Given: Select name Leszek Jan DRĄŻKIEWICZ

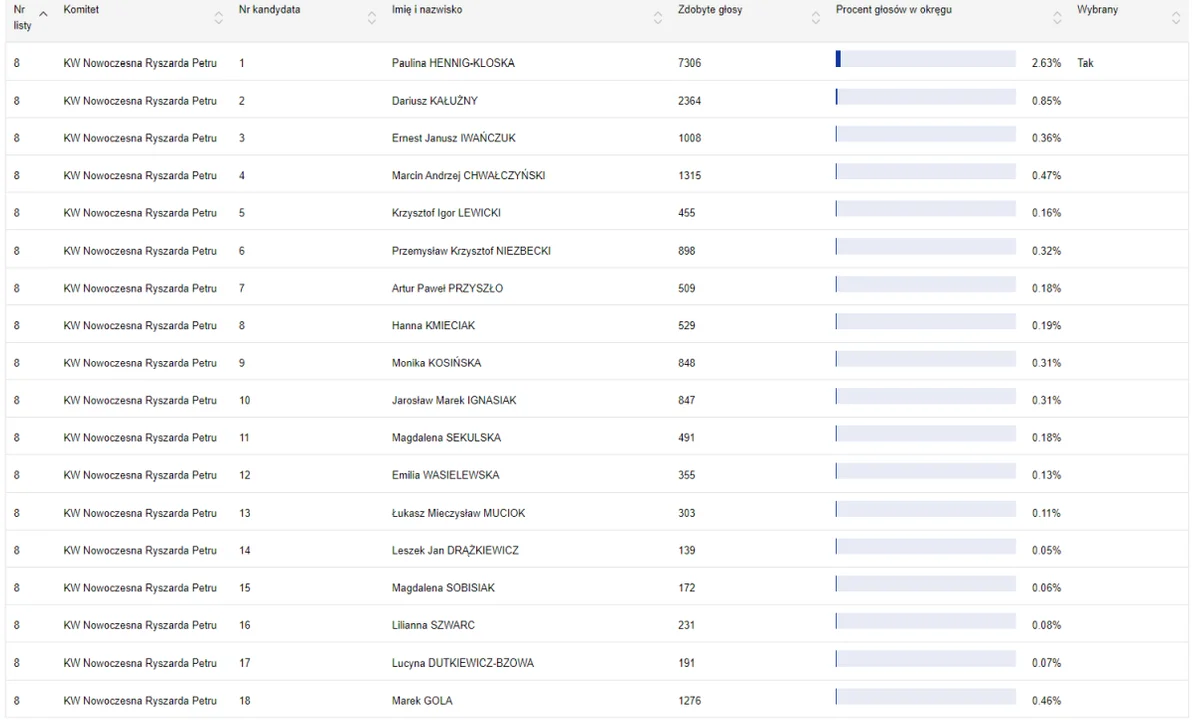Looking at the screenshot, I should pyautogui.click(x=455, y=550).
